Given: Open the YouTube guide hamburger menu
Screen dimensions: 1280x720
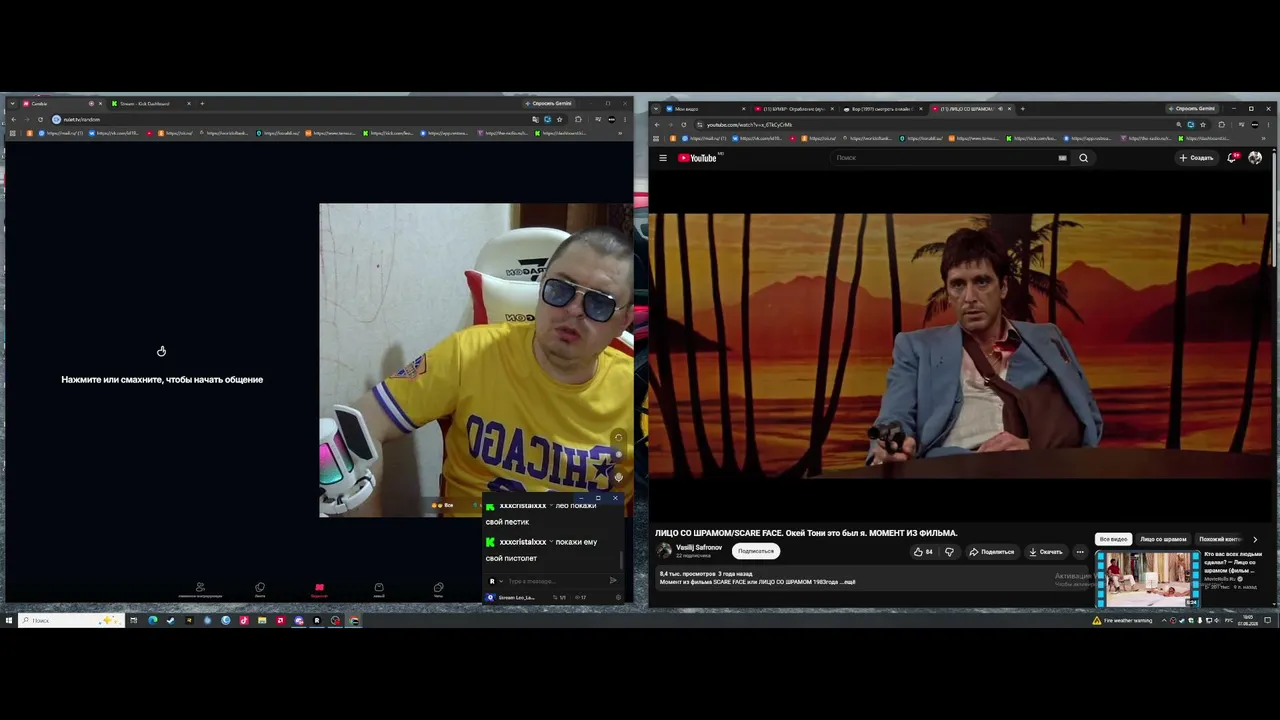Looking at the screenshot, I should point(662,158).
